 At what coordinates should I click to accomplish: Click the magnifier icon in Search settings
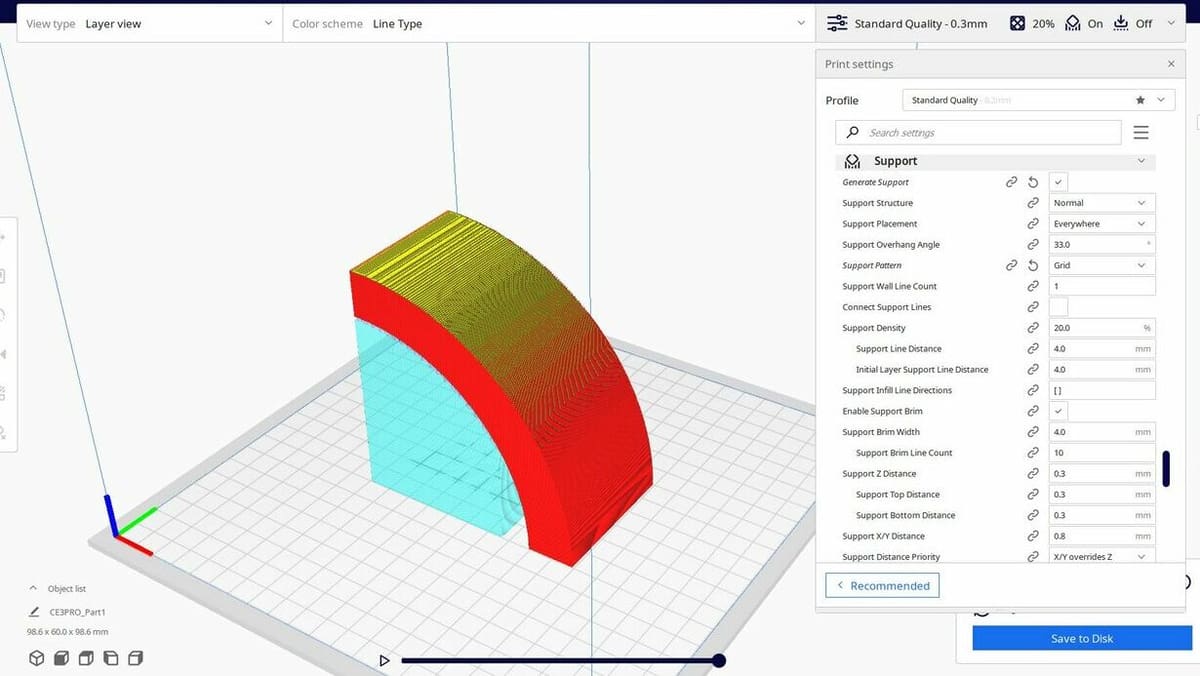[x=852, y=132]
